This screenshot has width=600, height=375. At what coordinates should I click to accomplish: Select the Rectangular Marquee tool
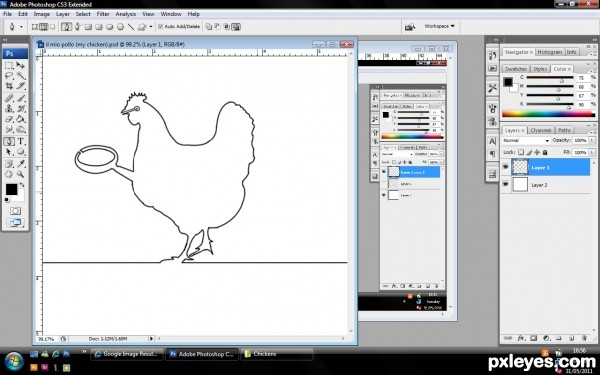coord(9,65)
